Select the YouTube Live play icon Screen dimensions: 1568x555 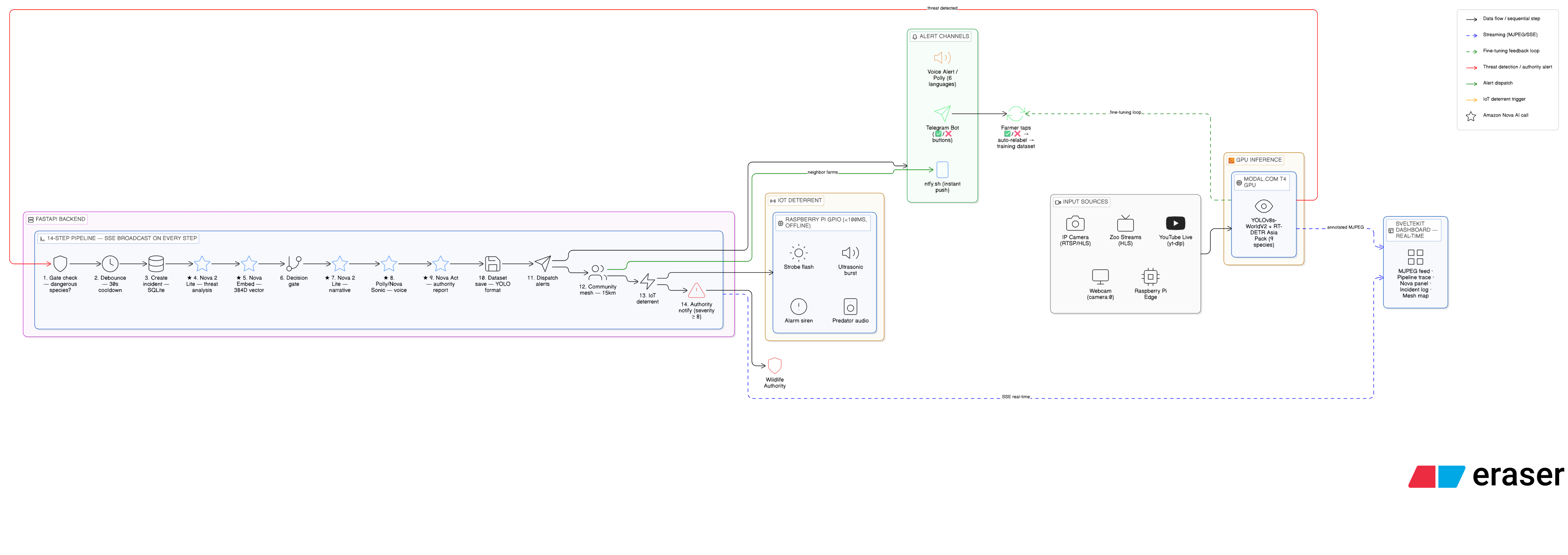[1175, 223]
